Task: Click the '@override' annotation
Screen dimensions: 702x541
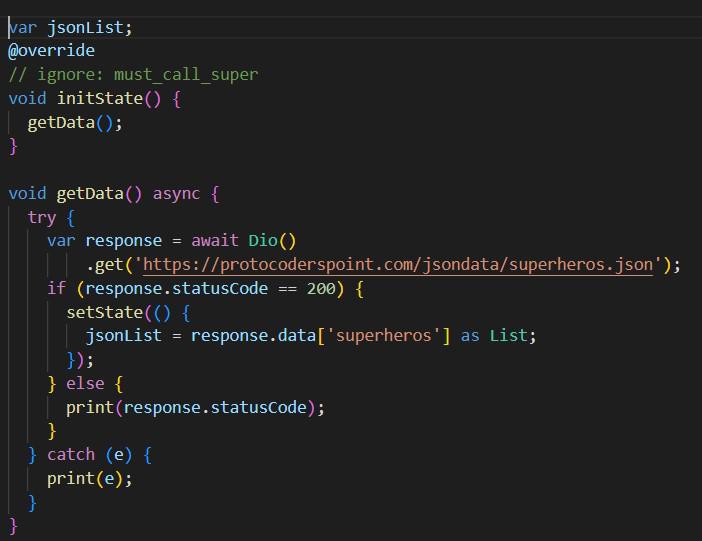Action: [x=51, y=51]
